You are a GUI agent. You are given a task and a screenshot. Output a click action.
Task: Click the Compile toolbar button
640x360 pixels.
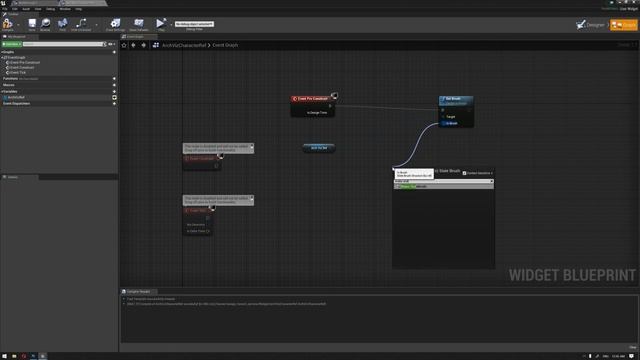coord(8,24)
